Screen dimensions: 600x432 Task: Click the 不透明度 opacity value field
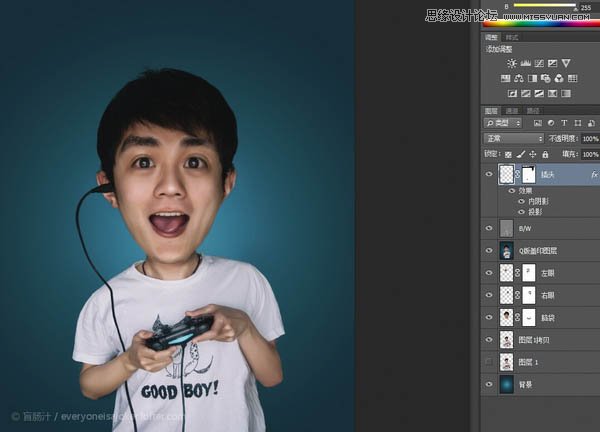(x=590, y=139)
